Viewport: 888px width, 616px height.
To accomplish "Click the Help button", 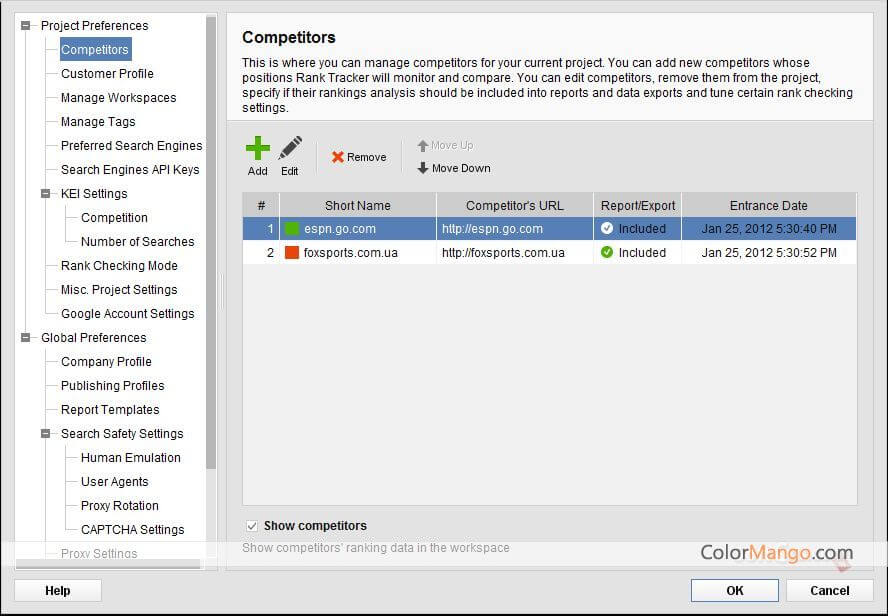I will [x=58, y=591].
